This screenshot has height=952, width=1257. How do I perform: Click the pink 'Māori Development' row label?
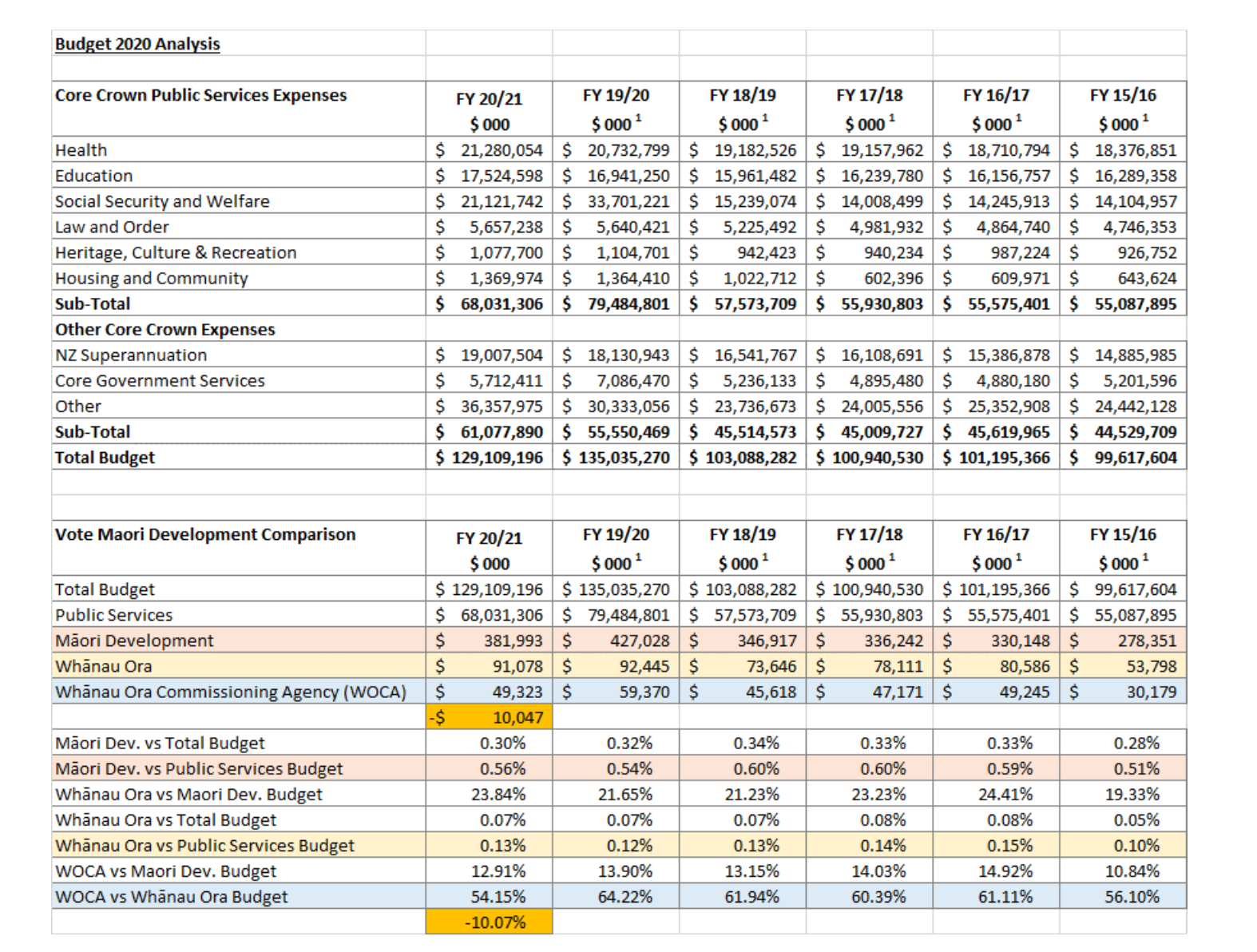click(x=134, y=641)
